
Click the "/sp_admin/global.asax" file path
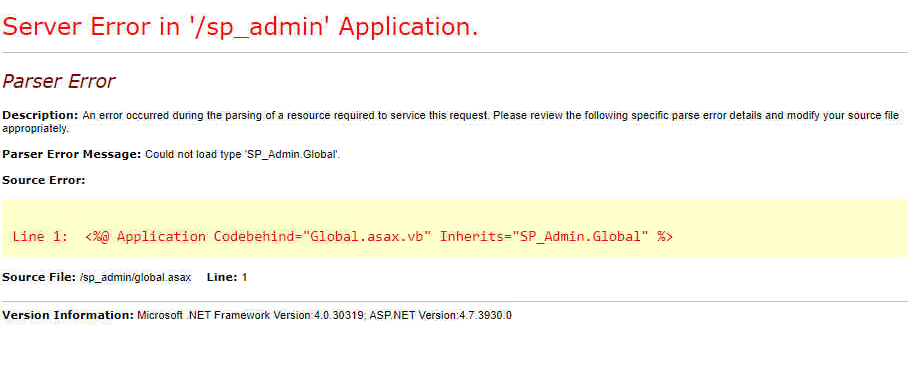coord(136,277)
